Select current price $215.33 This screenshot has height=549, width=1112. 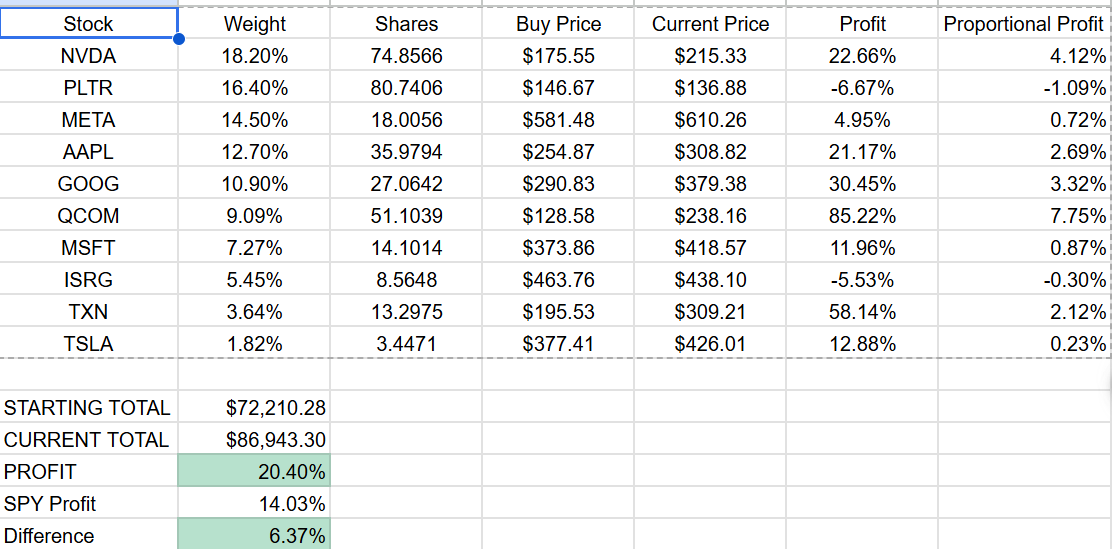pyautogui.click(x=710, y=56)
